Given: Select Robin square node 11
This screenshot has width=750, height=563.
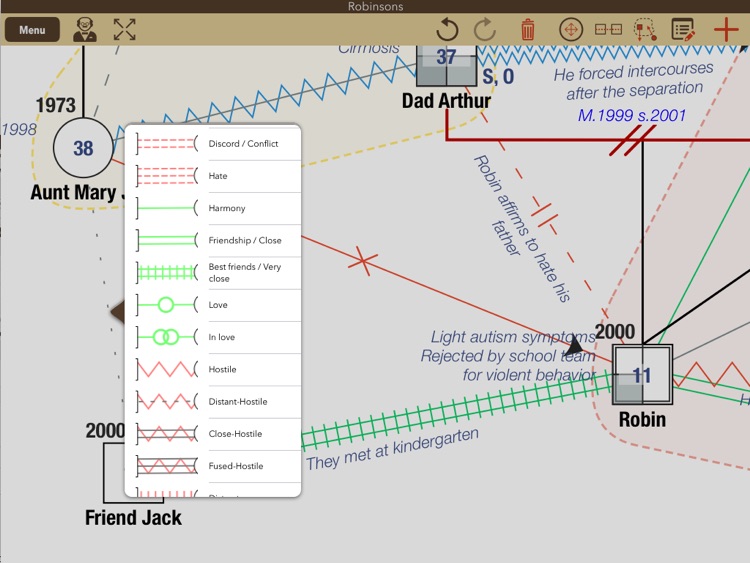Looking at the screenshot, I should point(642,375).
